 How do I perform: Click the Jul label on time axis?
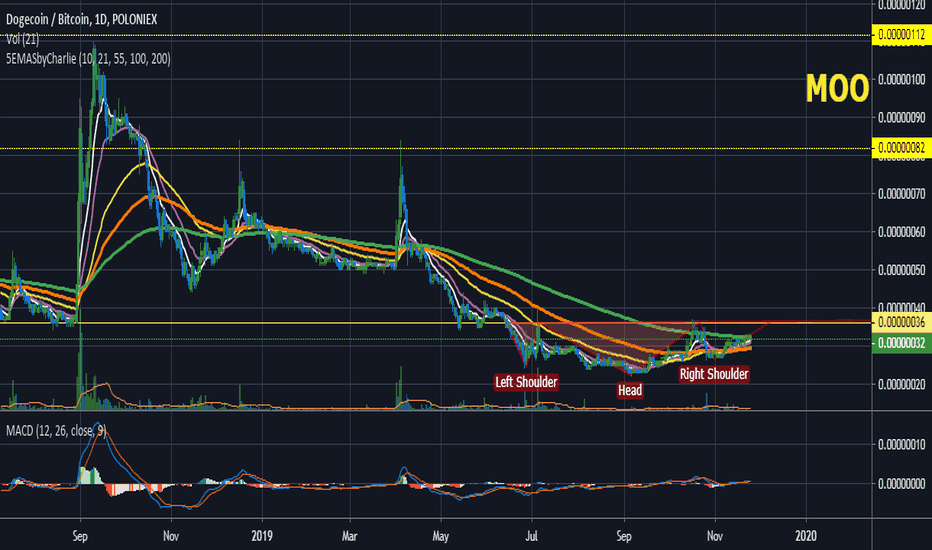coord(531,536)
